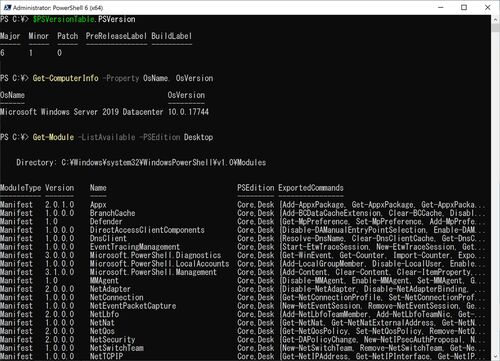Click the NetAdapter module name
The width and height of the screenshot is (500, 361).
coord(110,289)
